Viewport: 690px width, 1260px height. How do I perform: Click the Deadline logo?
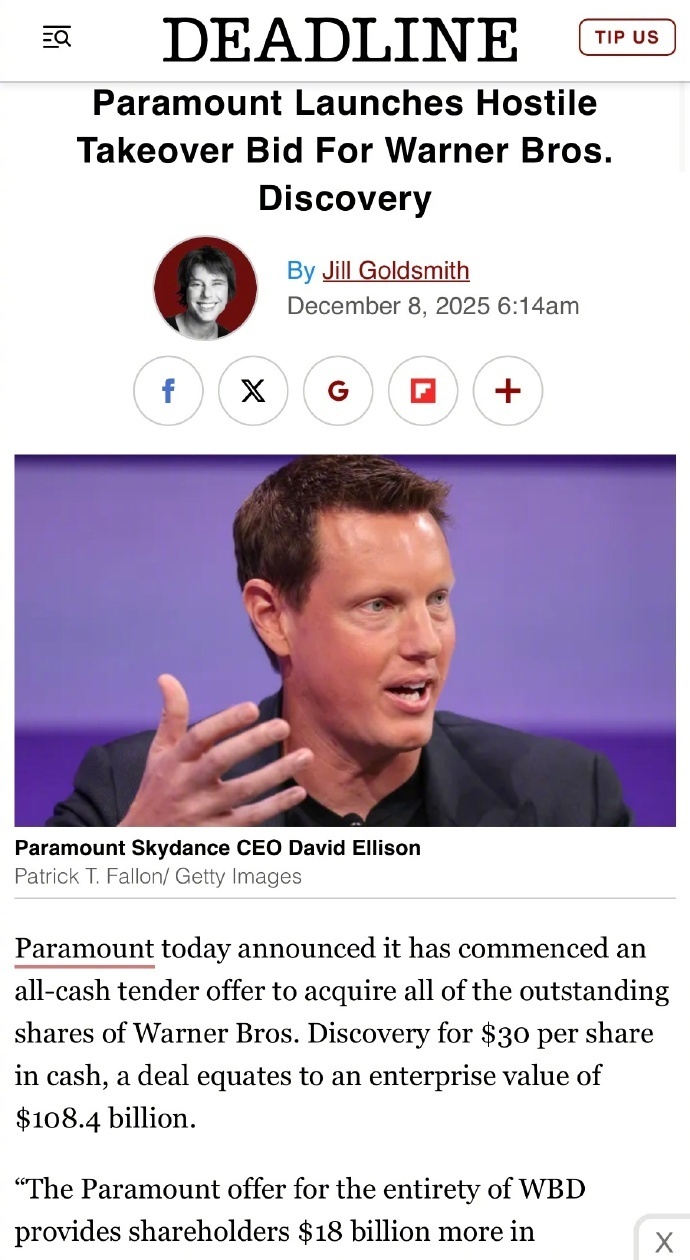click(x=340, y=40)
